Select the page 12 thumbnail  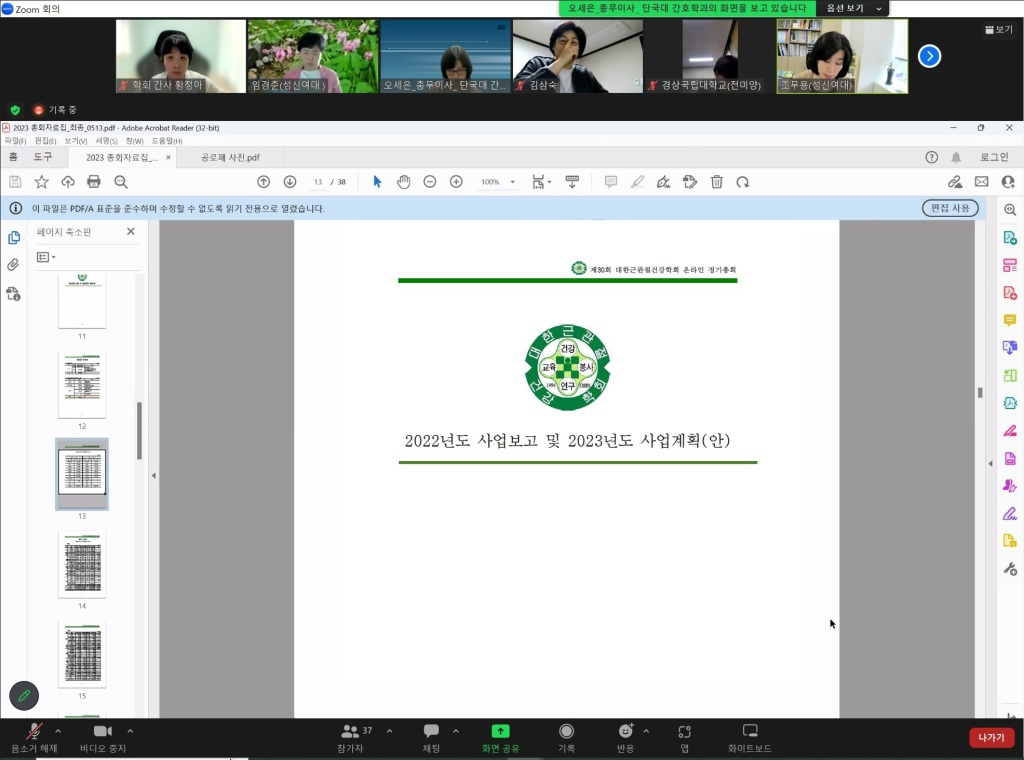[x=82, y=385]
